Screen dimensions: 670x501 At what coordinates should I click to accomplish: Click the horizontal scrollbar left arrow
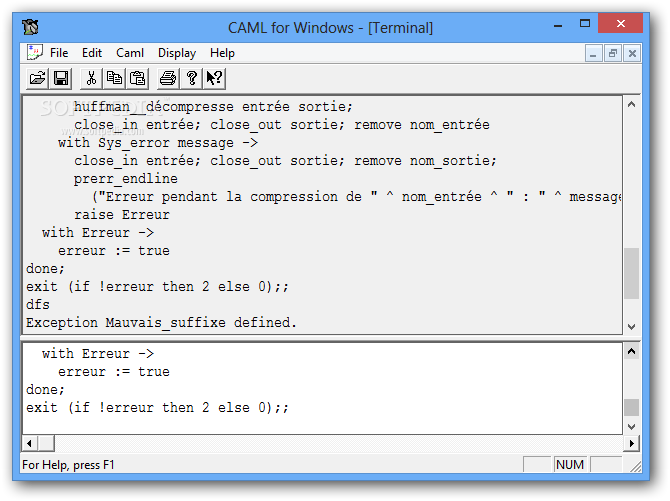[x=29, y=443]
